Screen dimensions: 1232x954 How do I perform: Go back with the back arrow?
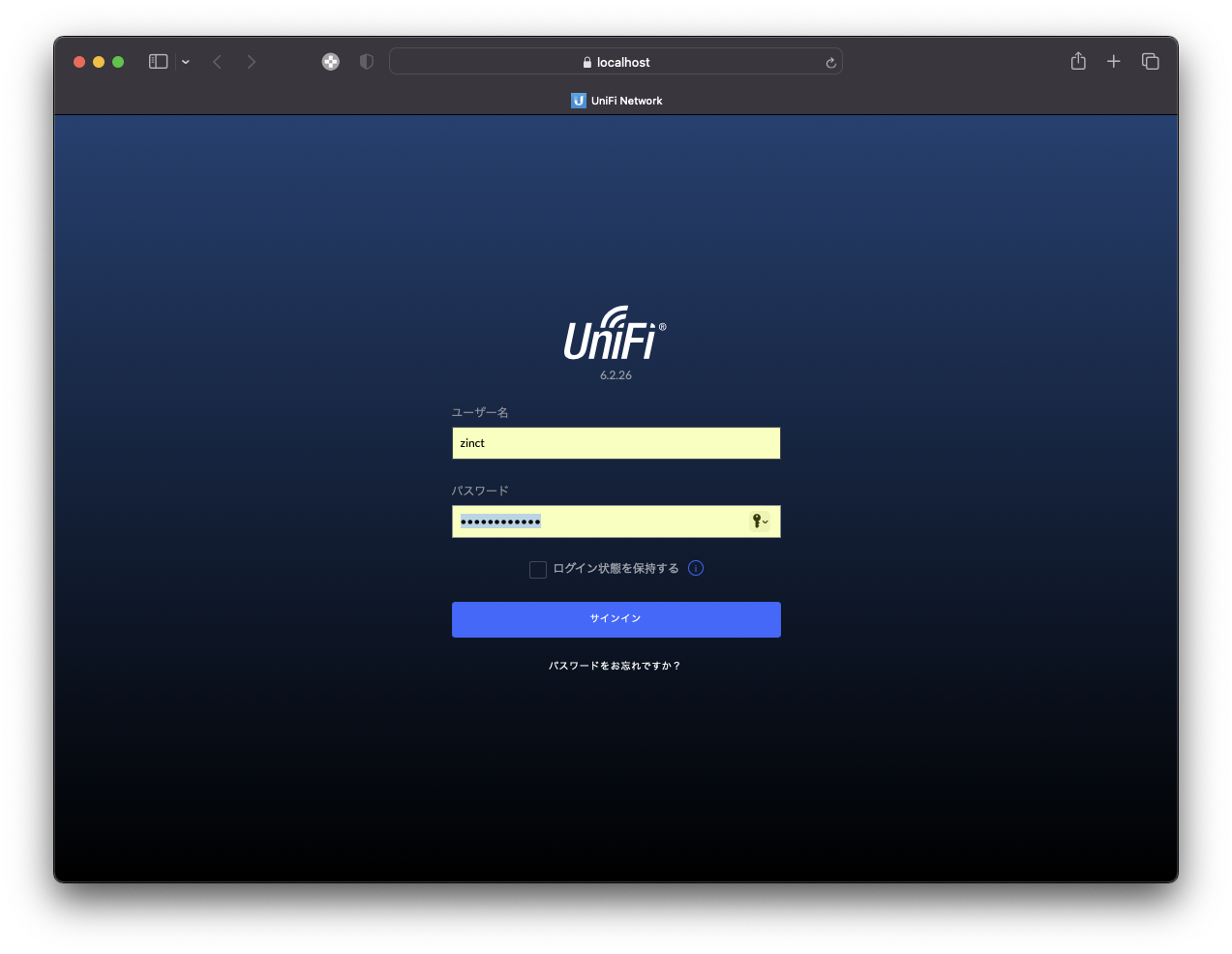(x=218, y=62)
